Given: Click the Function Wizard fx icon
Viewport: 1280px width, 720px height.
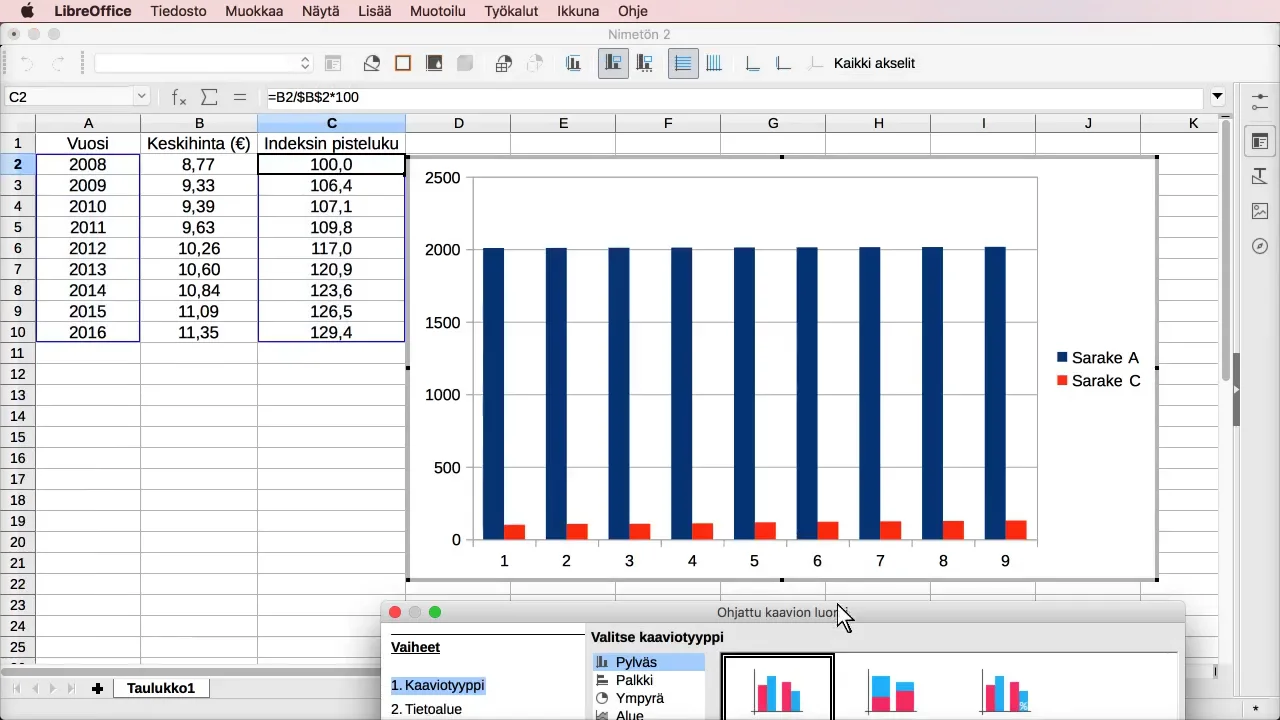Looking at the screenshot, I should click(179, 97).
